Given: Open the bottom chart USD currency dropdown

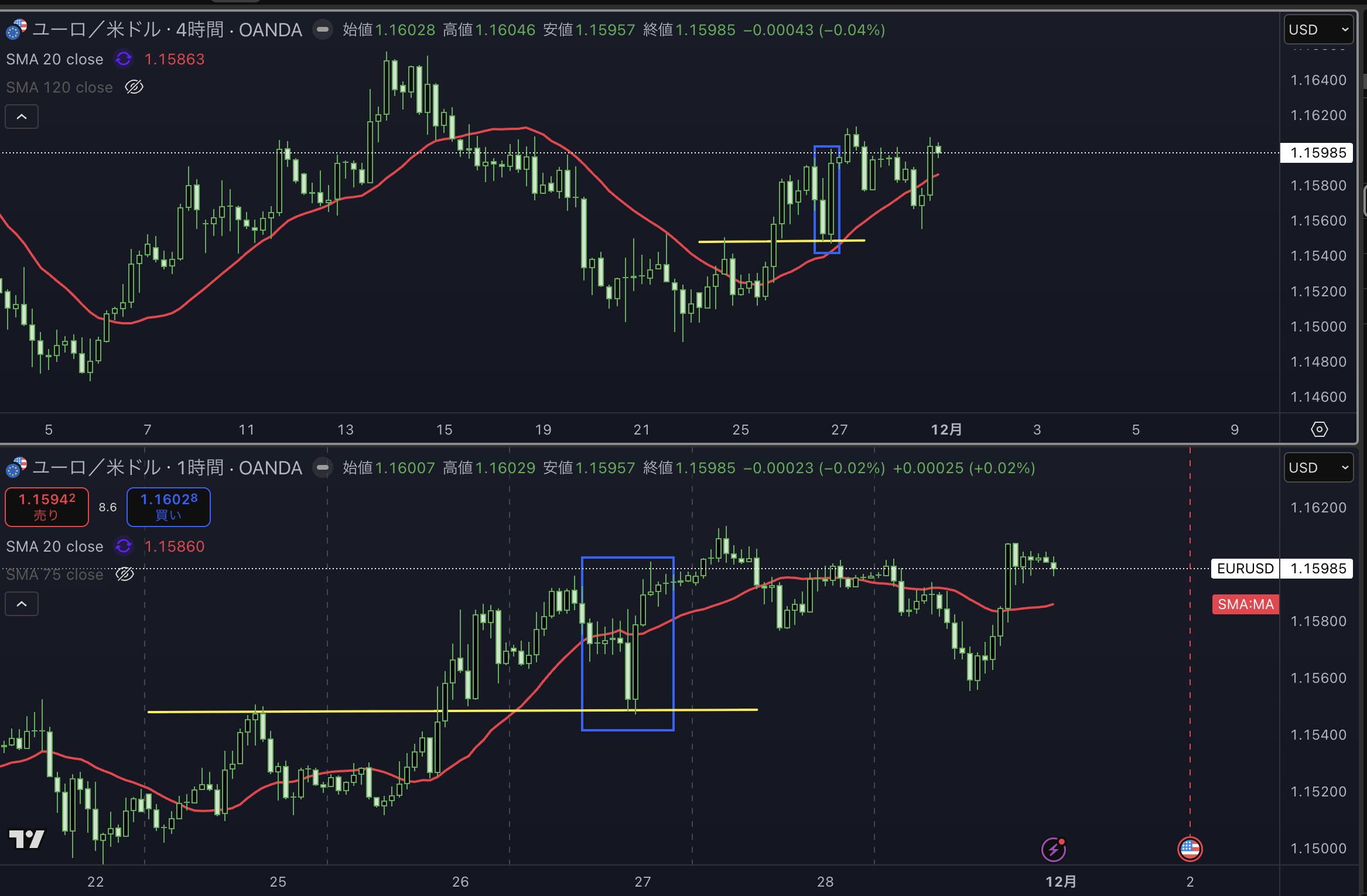Looking at the screenshot, I should [1318, 468].
